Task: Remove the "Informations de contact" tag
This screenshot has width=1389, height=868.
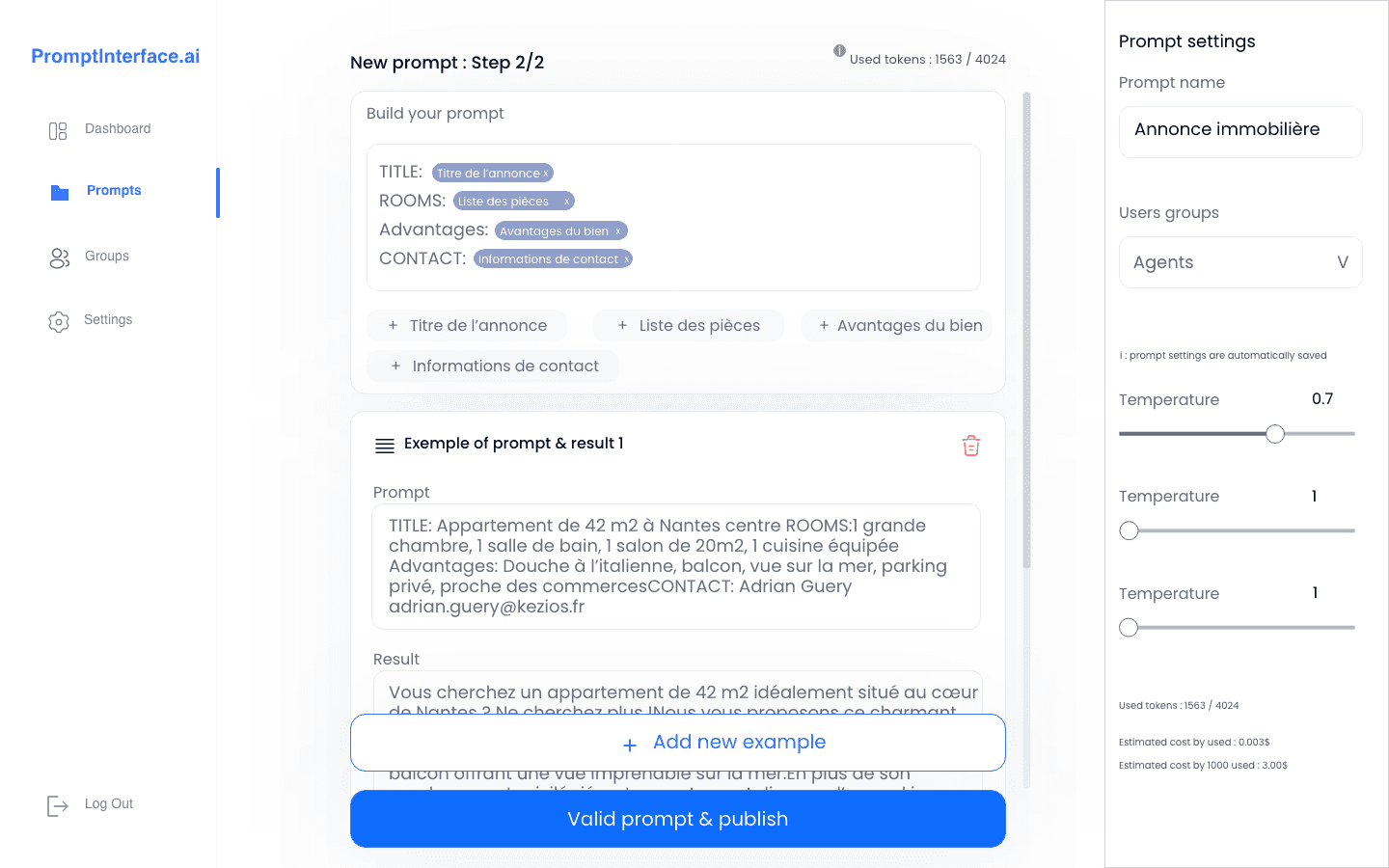Action: pos(626,258)
